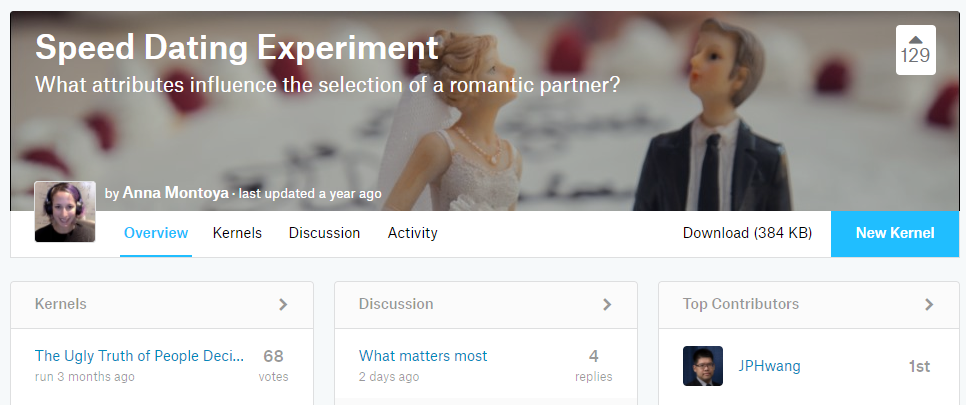Open JPHwang's avatar picture

click(x=702, y=366)
